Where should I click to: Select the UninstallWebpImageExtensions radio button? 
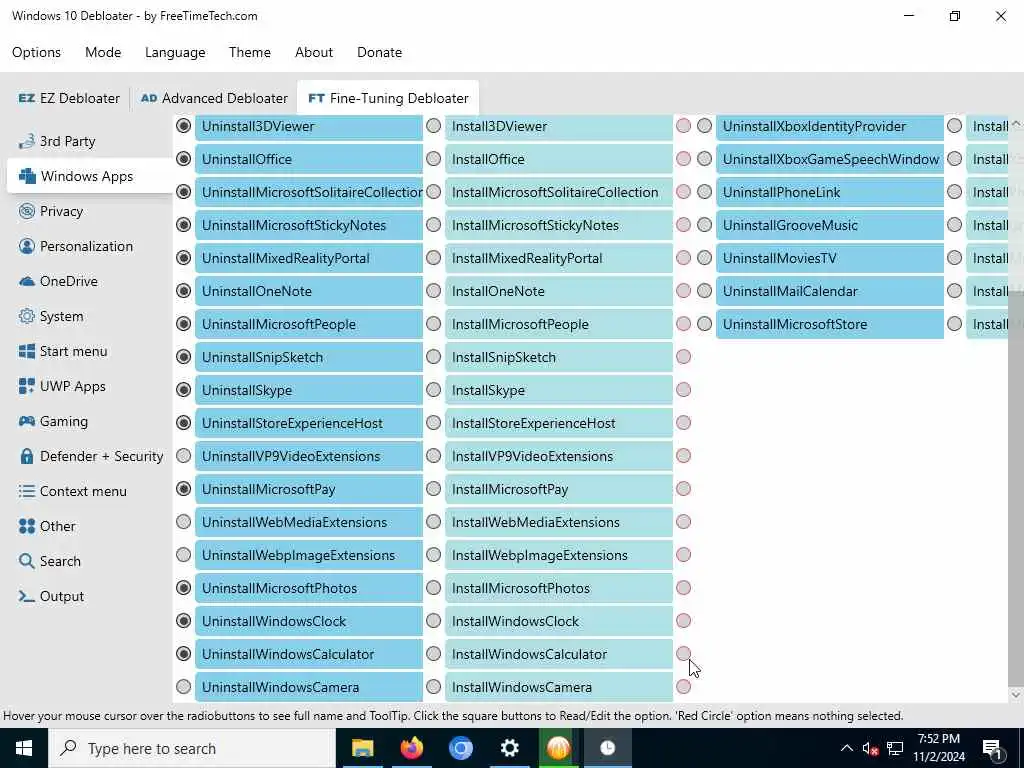point(184,555)
